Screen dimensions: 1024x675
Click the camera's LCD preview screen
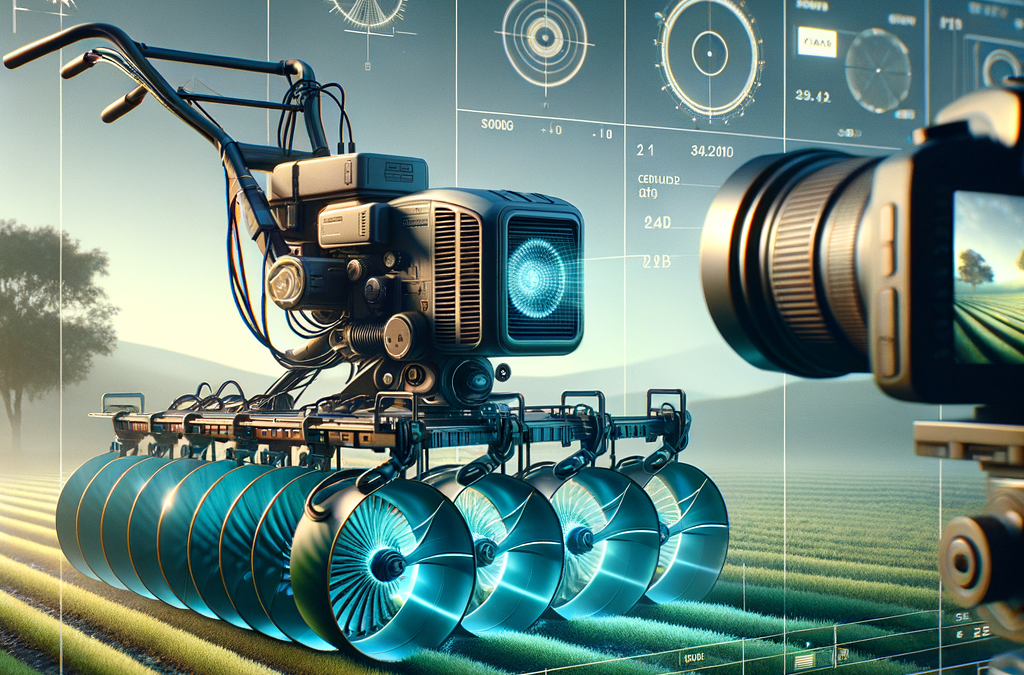pos(988,277)
